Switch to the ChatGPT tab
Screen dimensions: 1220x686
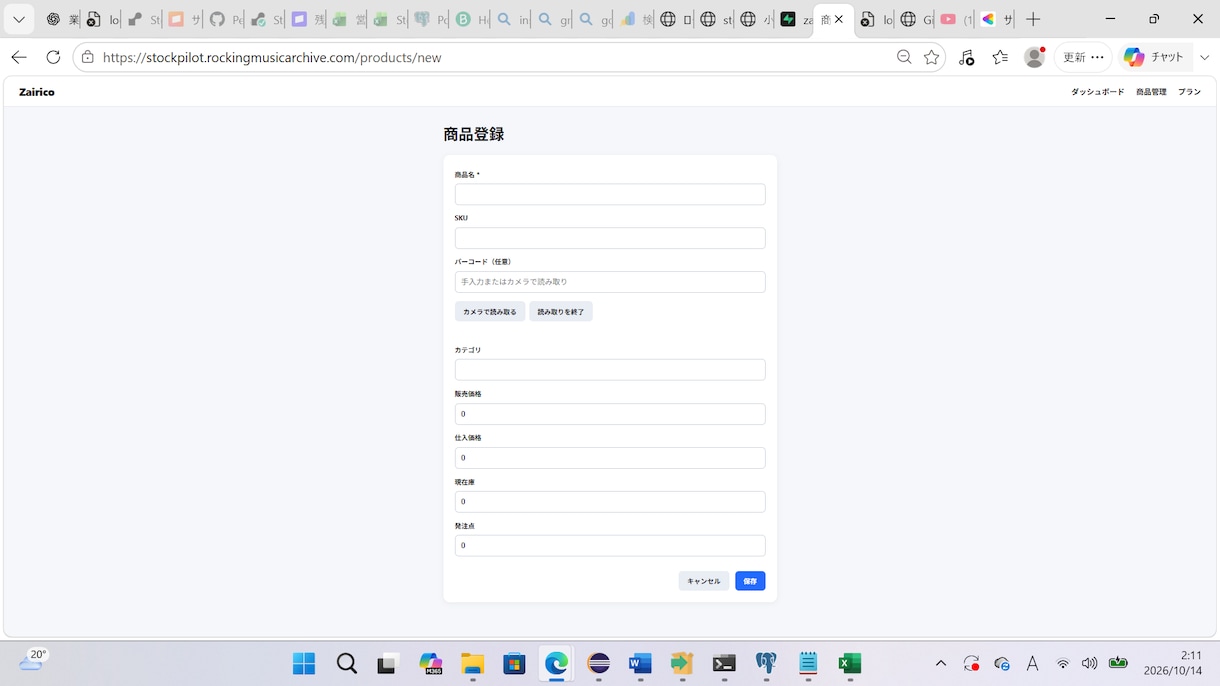(61, 19)
